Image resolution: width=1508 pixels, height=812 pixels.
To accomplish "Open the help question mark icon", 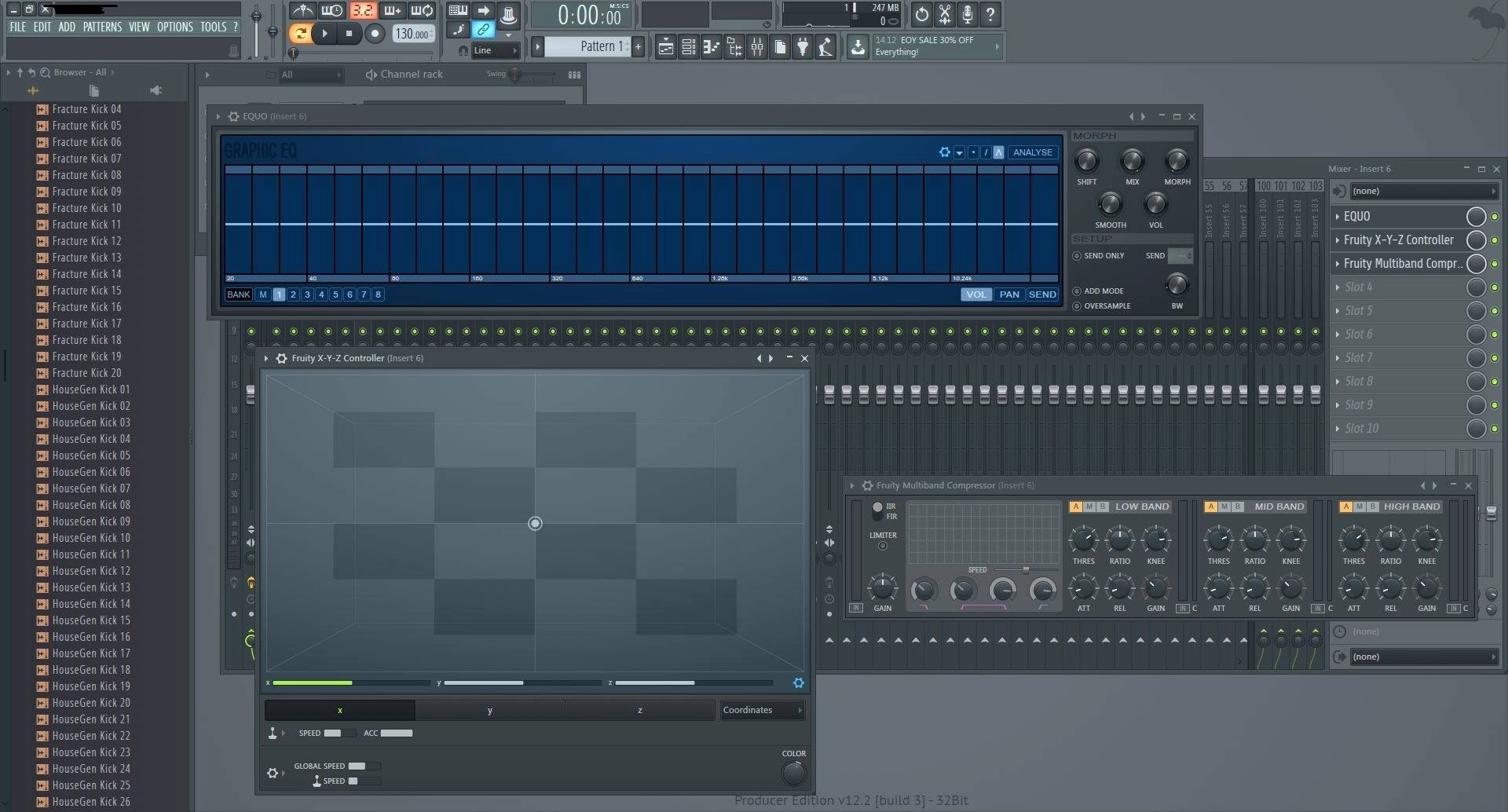I will tap(990, 14).
